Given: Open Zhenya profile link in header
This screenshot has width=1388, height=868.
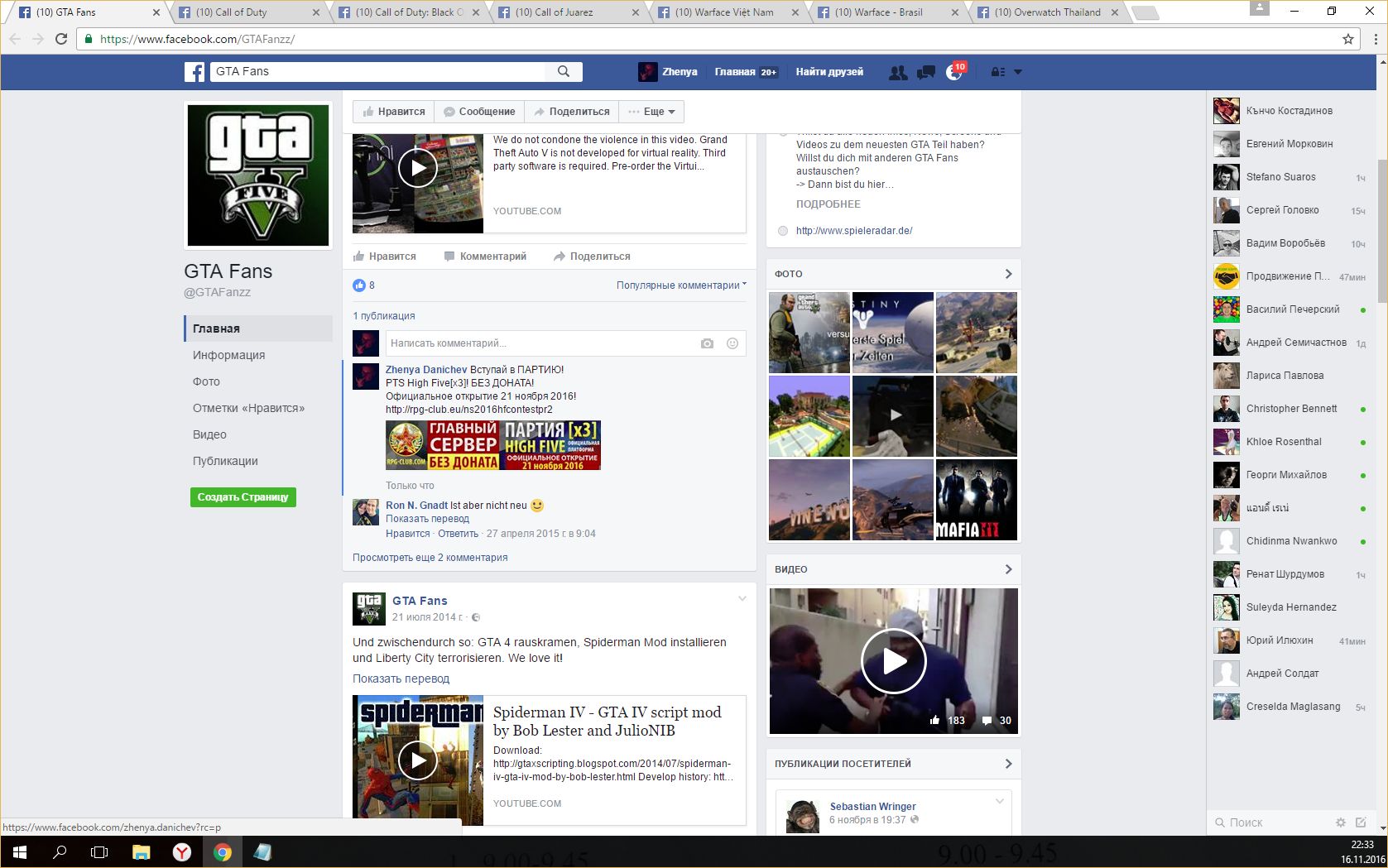Looking at the screenshot, I should [x=669, y=72].
